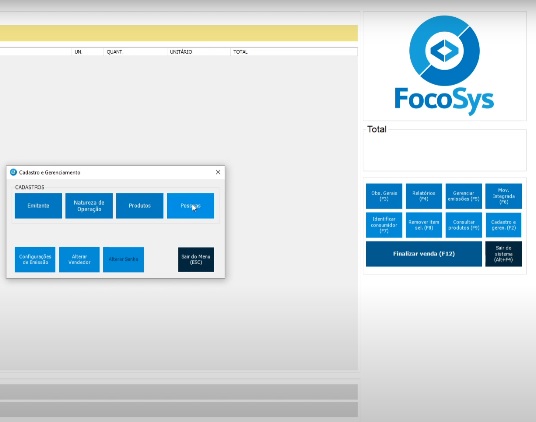This screenshot has height=422, width=536.
Task: Exit the menu with Sair do Menu (ESC)
Action: 196,260
